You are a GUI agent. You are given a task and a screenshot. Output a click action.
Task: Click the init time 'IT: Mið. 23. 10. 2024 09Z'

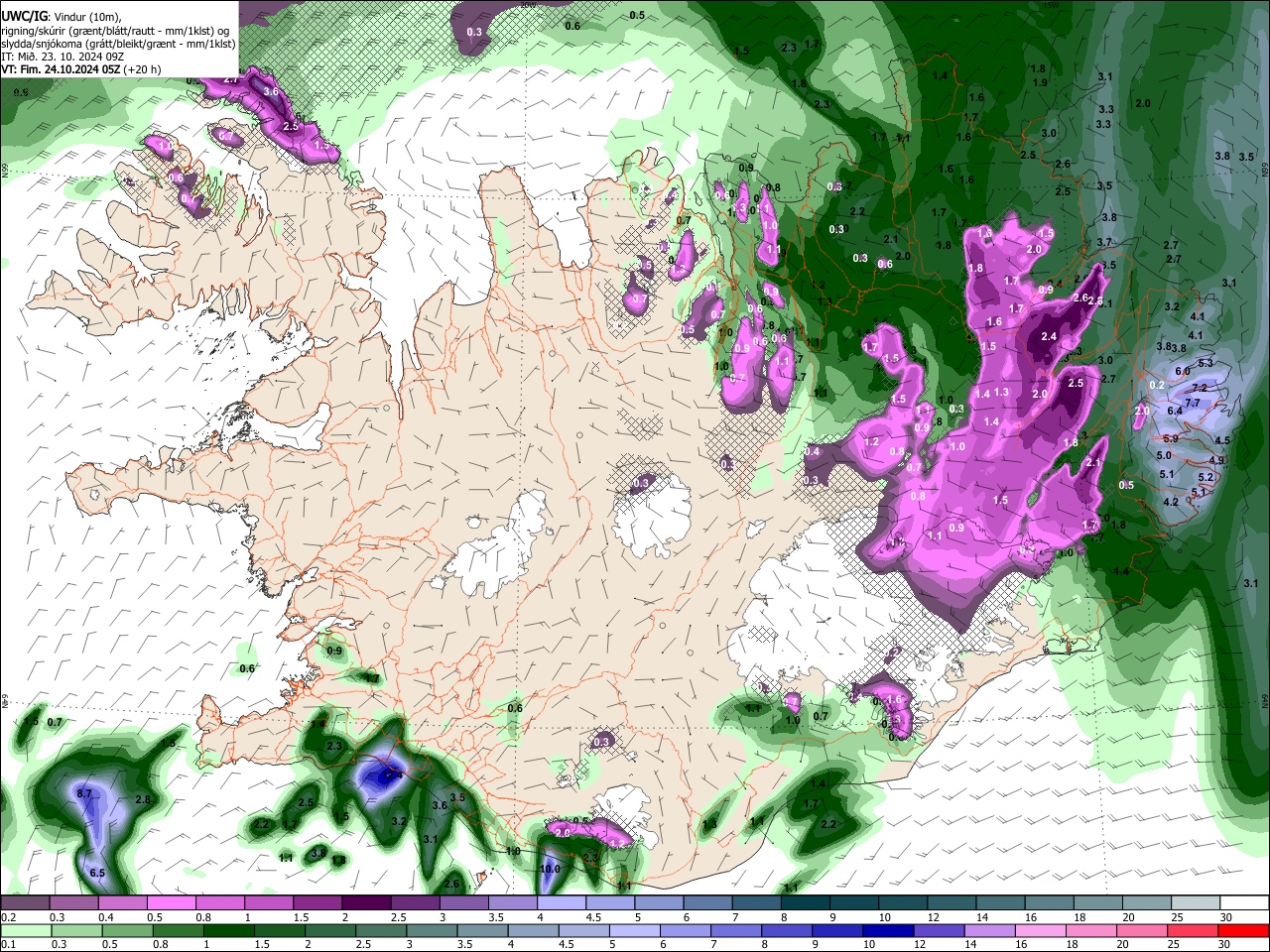[x=63, y=57]
